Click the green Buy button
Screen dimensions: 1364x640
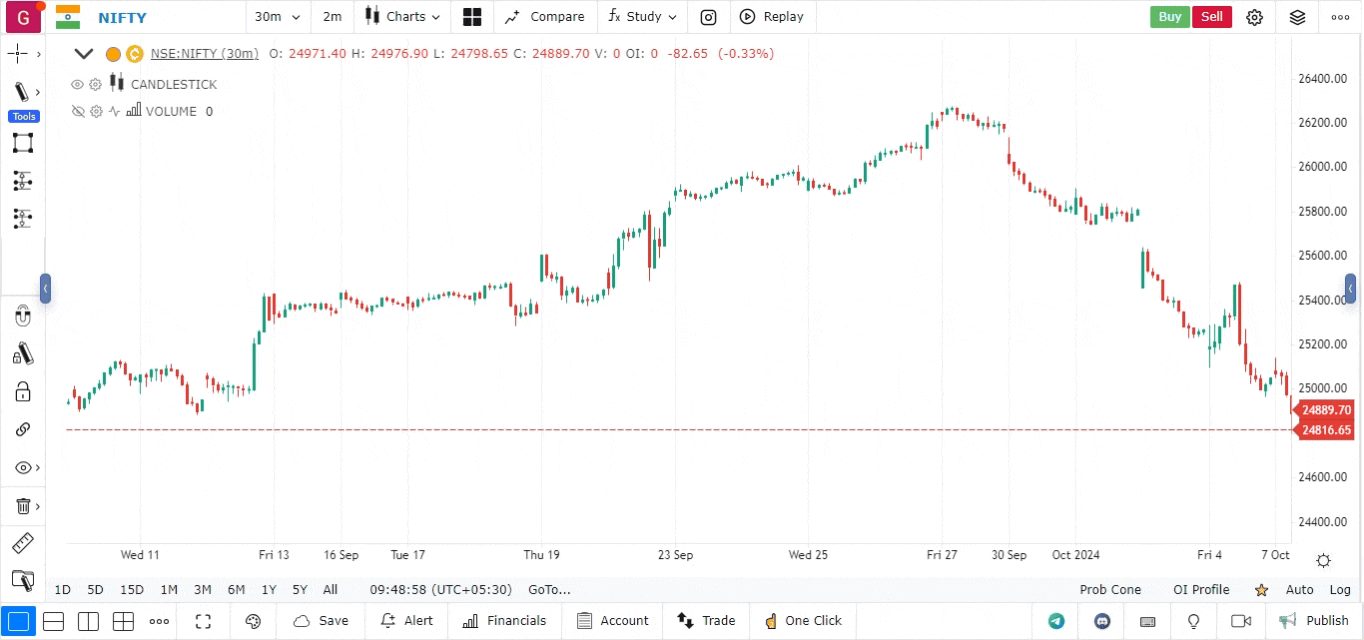point(1169,17)
